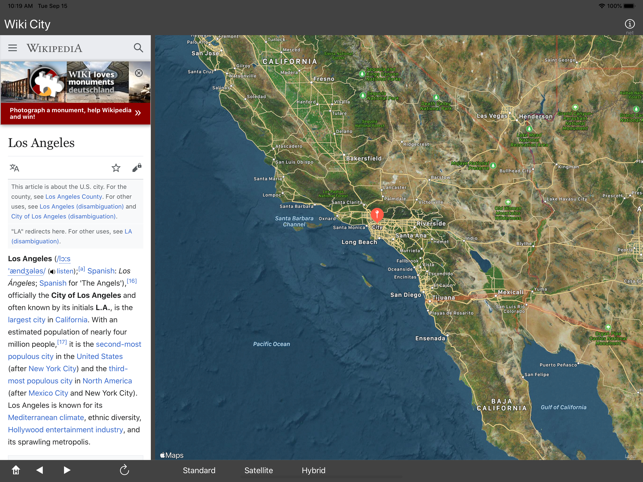The height and width of the screenshot is (482, 643).
Task: Open the Wikipedia hamburger menu
Action: click(x=13, y=48)
